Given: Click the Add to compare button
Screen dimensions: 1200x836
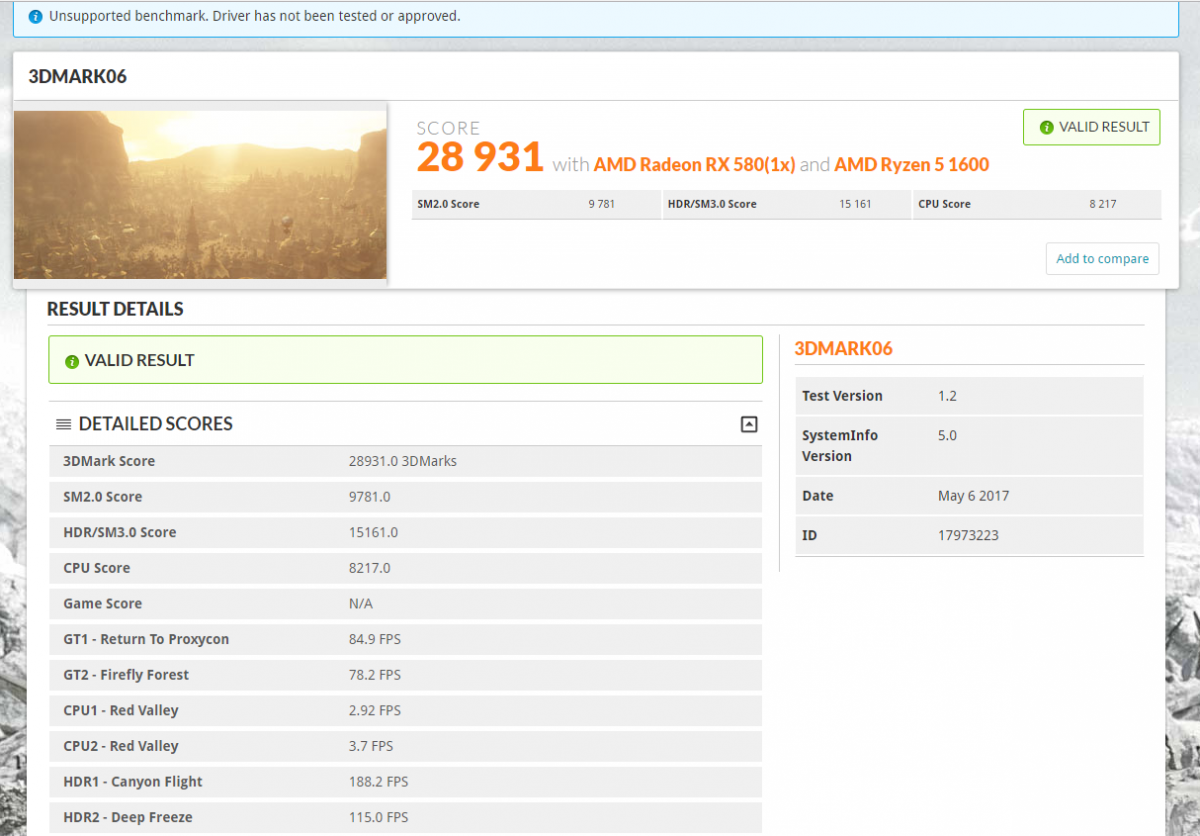Looking at the screenshot, I should click(x=1102, y=258).
